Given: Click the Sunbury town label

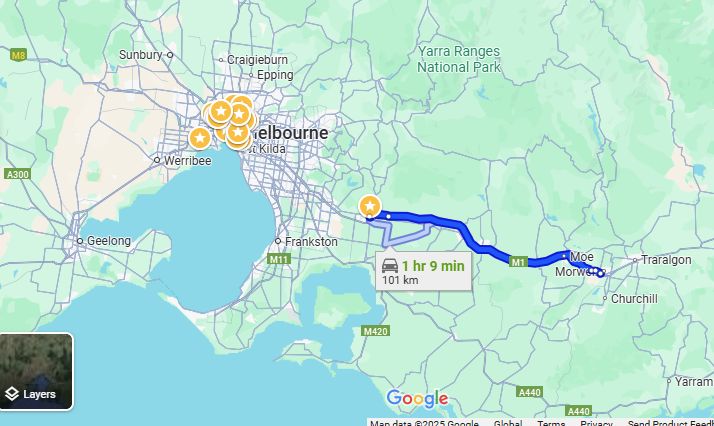Looking at the screenshot, I should tap(141, 55).
